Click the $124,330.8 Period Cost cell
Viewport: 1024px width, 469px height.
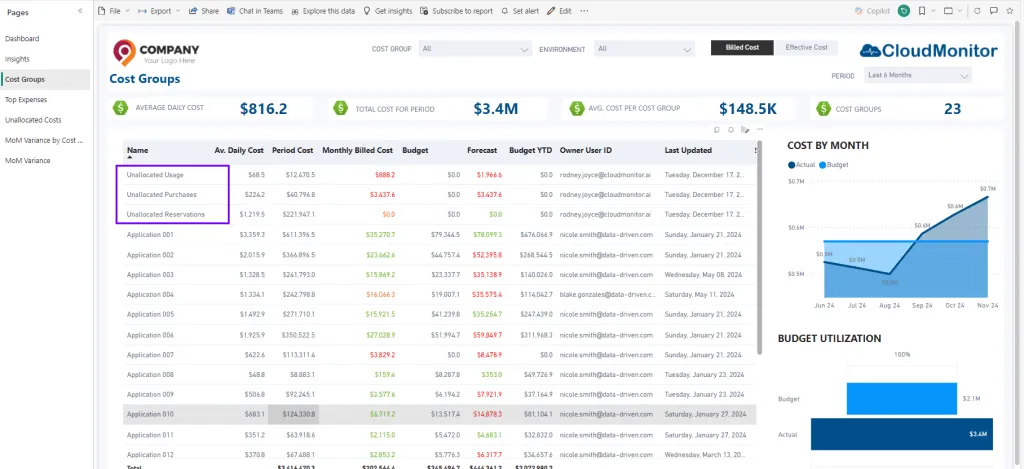(x=292, y=414)
